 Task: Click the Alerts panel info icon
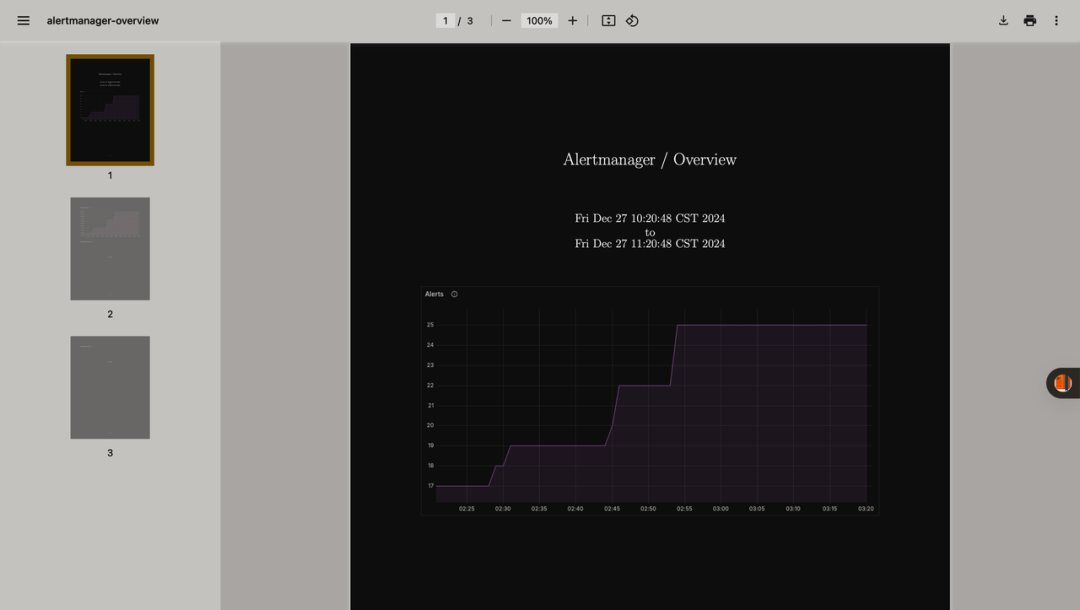pyautogui.click(x=454, y=294)
